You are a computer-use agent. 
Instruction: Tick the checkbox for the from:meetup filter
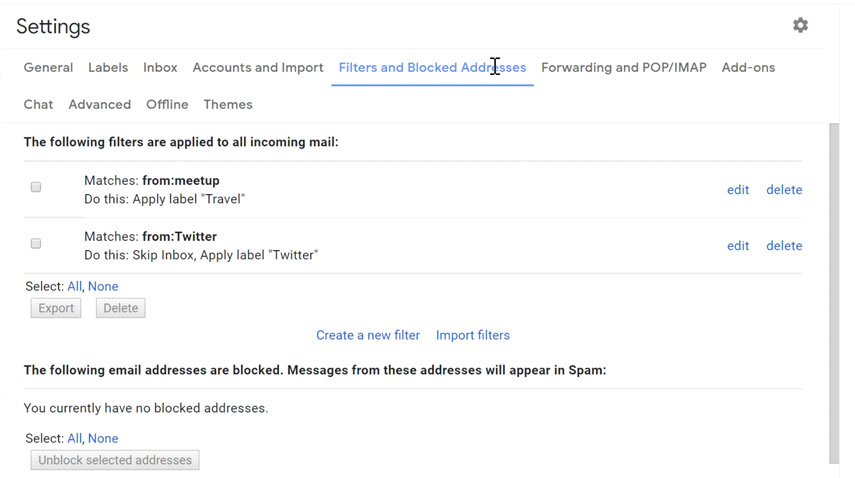click(36, 187)
